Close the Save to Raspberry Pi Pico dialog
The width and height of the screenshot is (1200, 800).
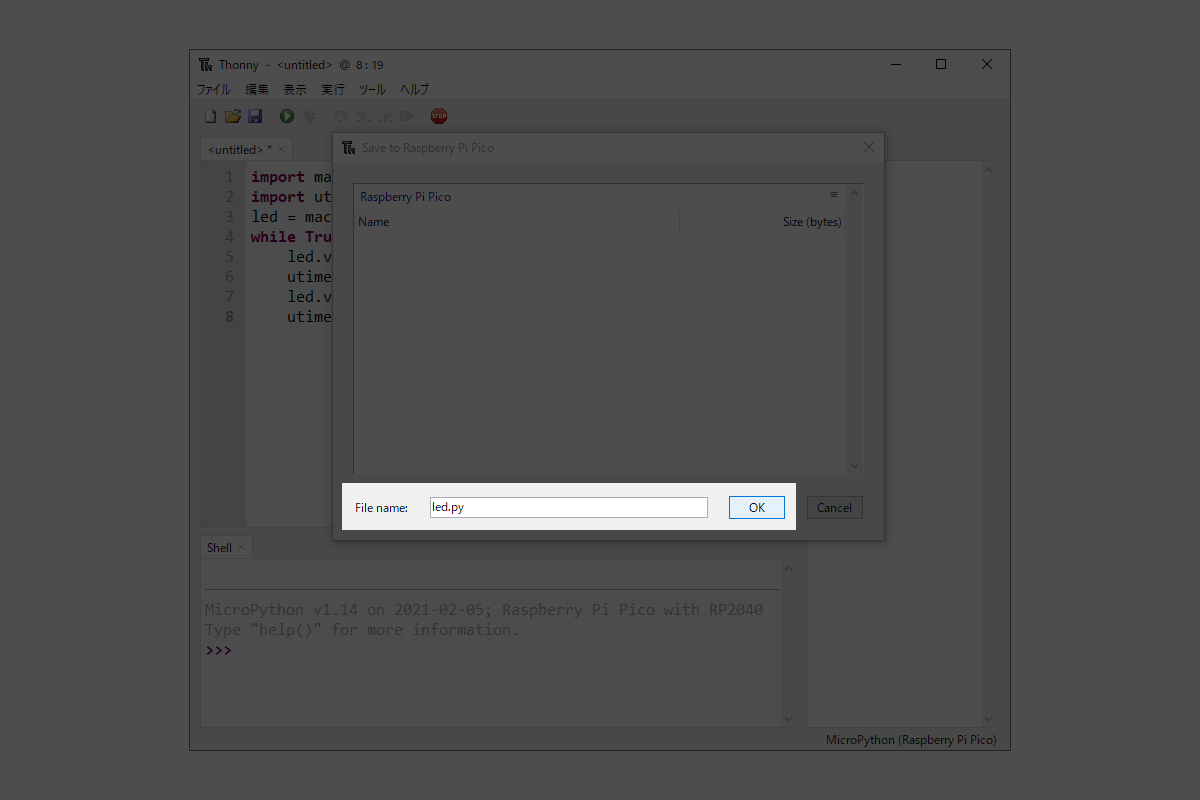[x=868, y=148]
